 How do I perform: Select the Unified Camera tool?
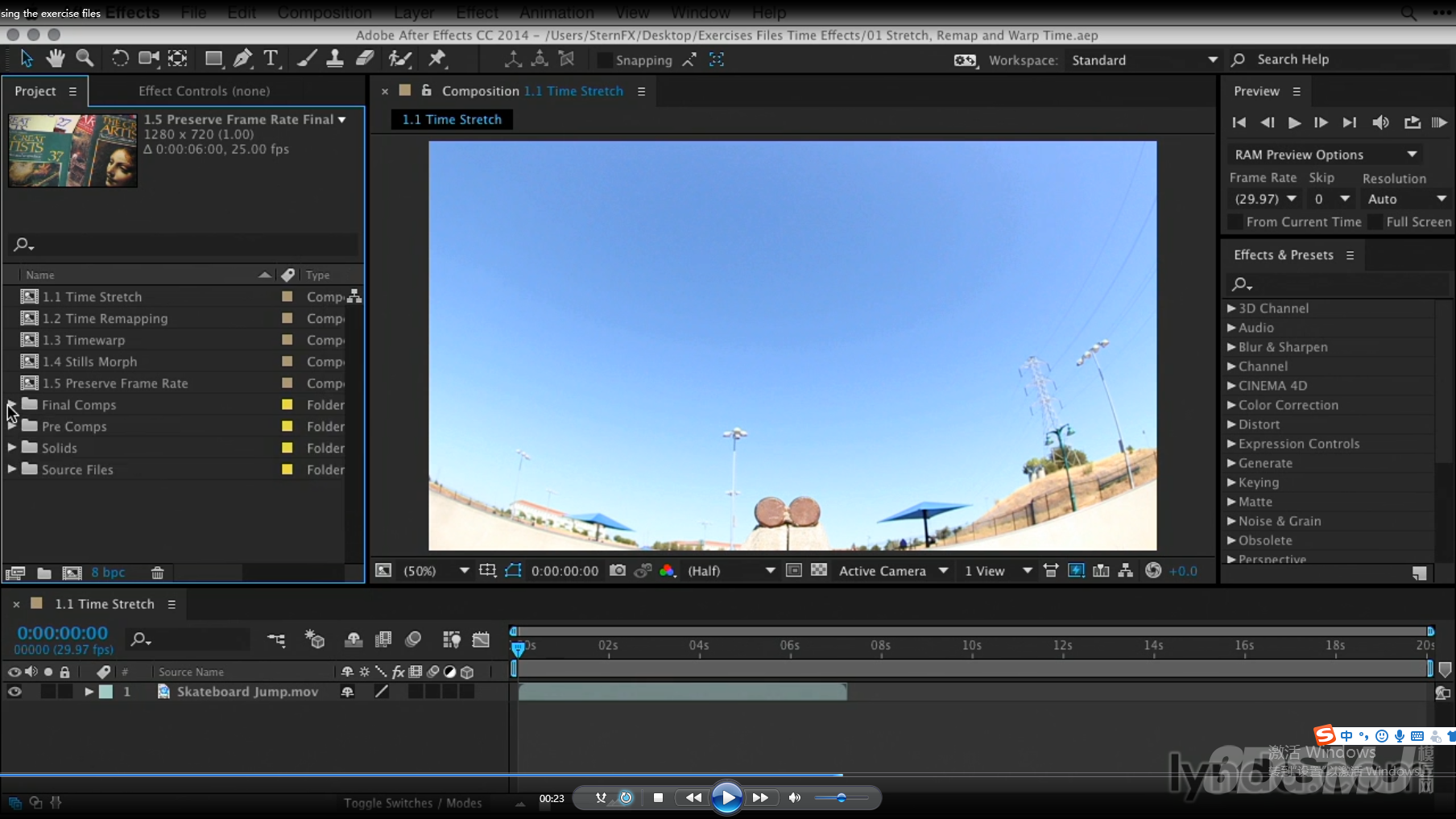click(x=148, y=58)
